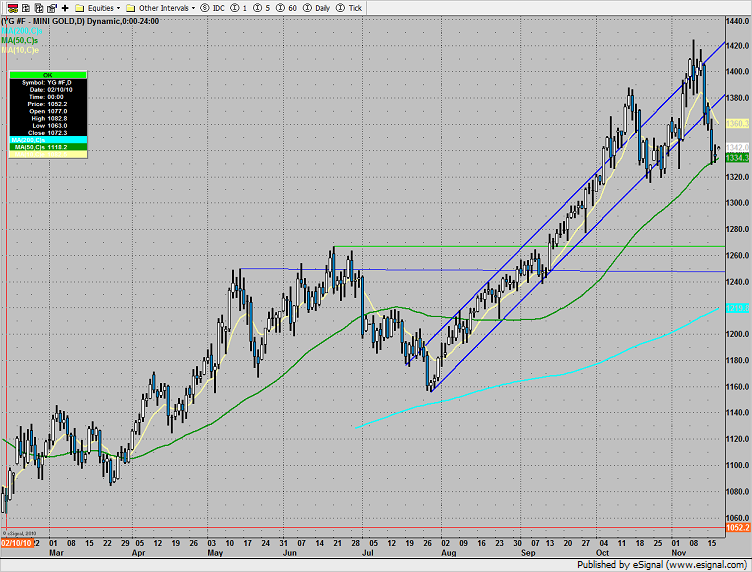Click the yellow MA(10,C)e row in data window
This screenshot has width=752, height=572.
48,154
